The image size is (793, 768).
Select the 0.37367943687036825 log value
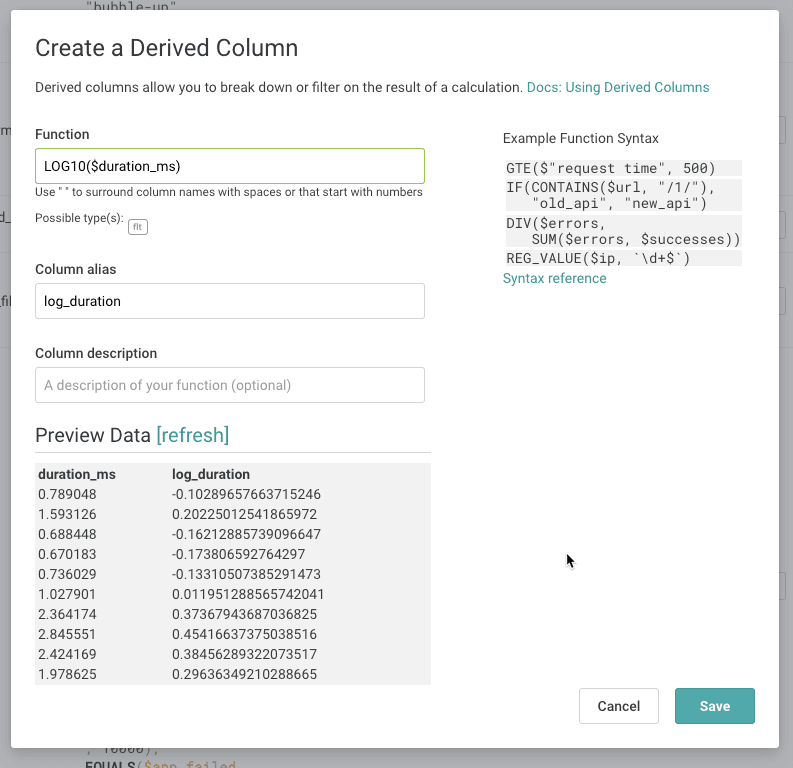point(245,614)
